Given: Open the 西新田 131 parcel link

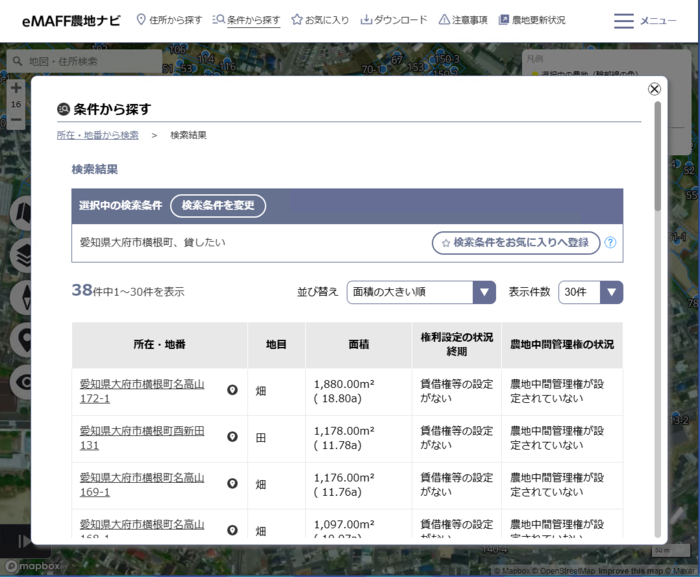Looking at the screenshot, I should pyautogui.click(x=142, y=438).
